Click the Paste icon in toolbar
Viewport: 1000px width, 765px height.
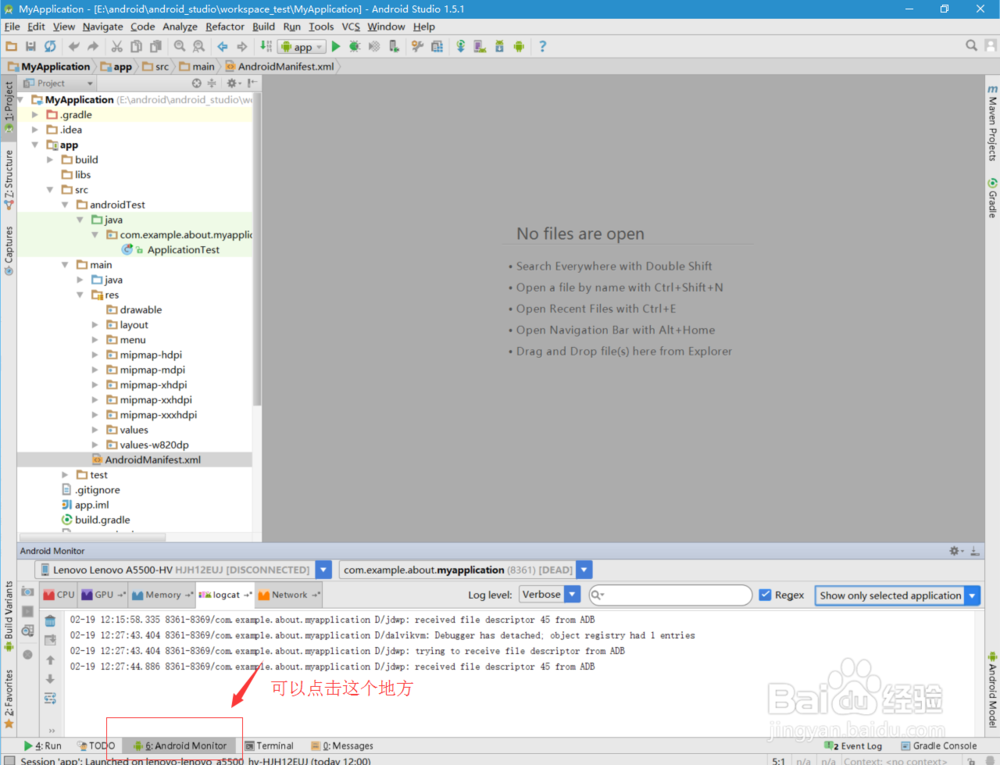[x=156, y=47]
